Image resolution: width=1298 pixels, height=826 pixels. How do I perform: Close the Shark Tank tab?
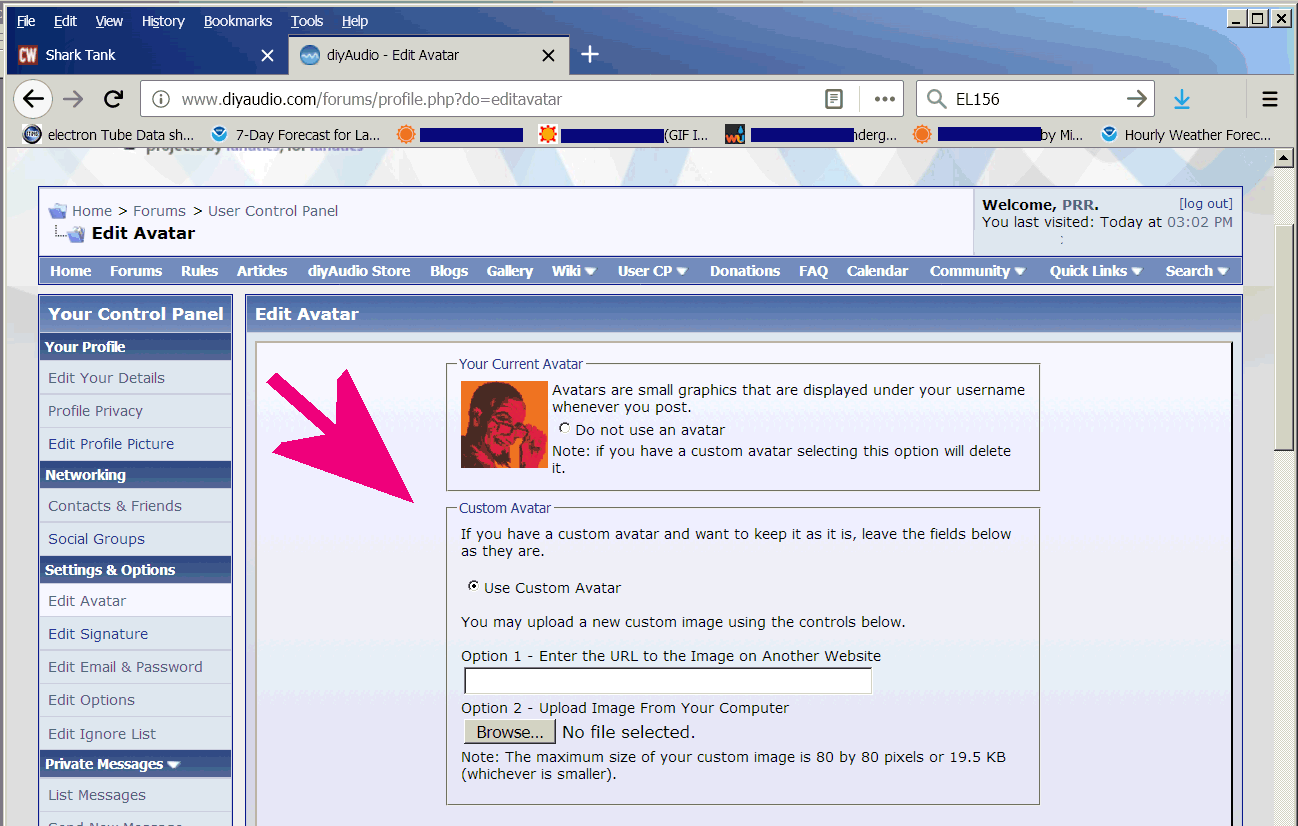pyautogui.click(x=267, y=55)
